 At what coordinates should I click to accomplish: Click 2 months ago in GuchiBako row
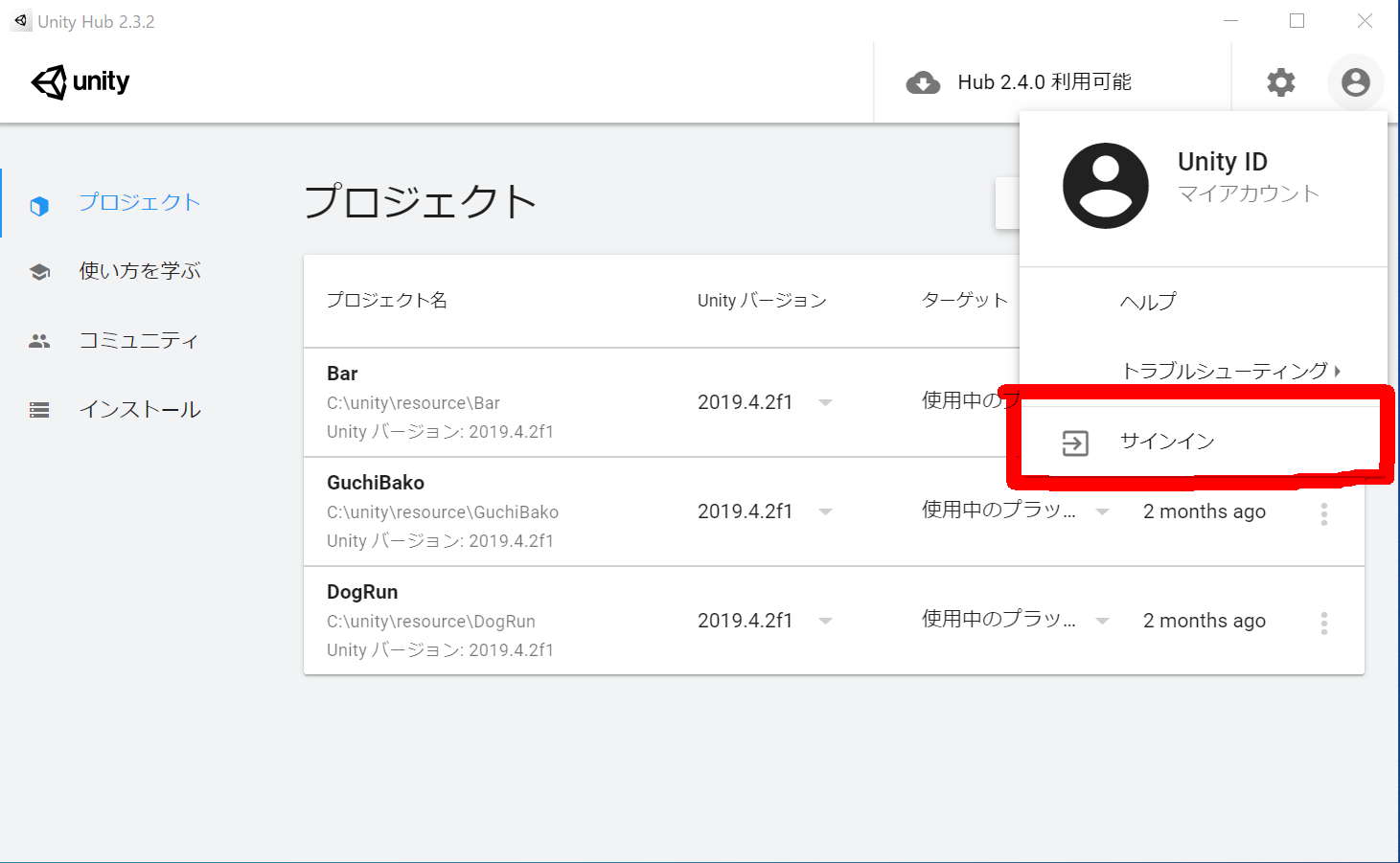click(1205, 511)
